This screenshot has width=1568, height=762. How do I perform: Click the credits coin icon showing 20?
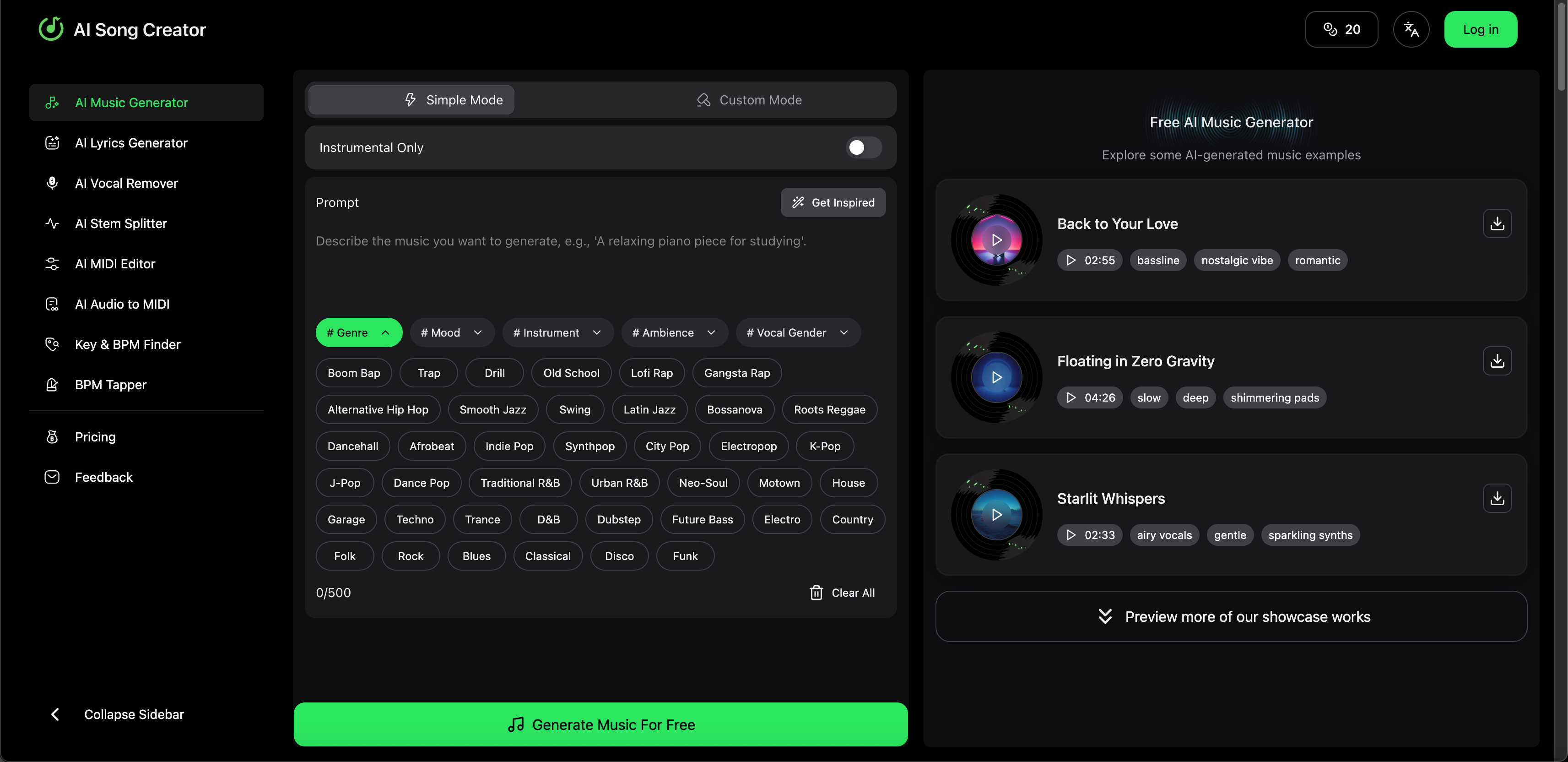pos(1330,29)
